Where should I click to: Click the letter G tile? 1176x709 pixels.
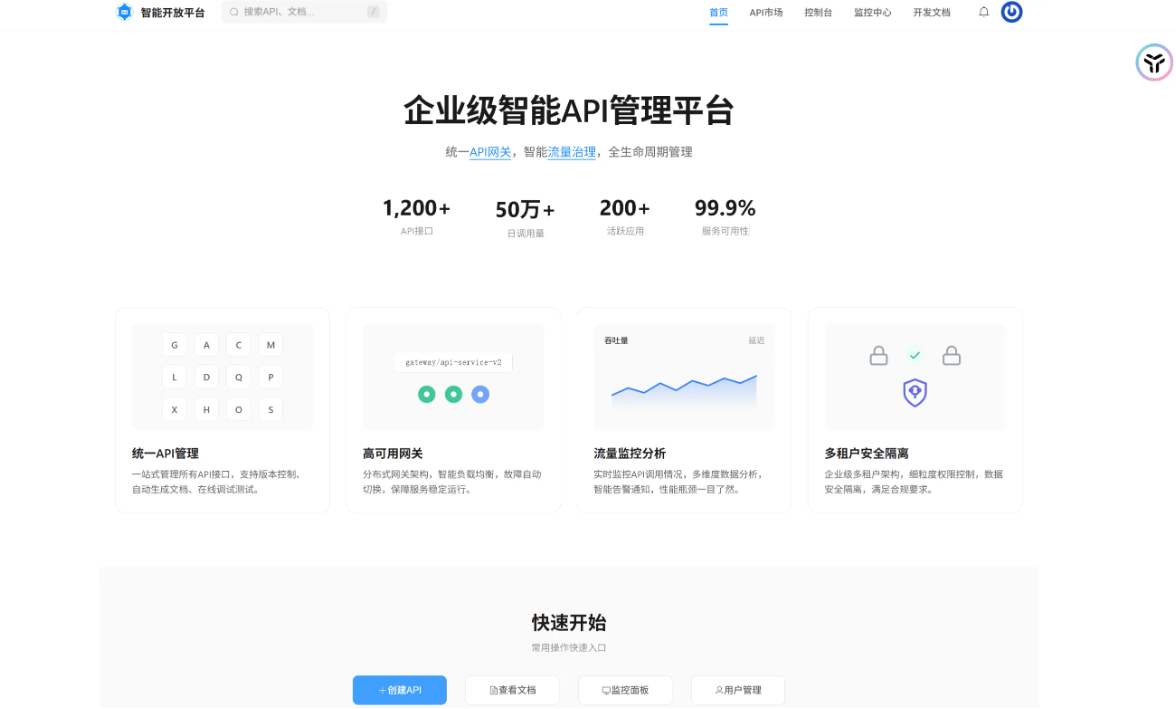point(175,345)
